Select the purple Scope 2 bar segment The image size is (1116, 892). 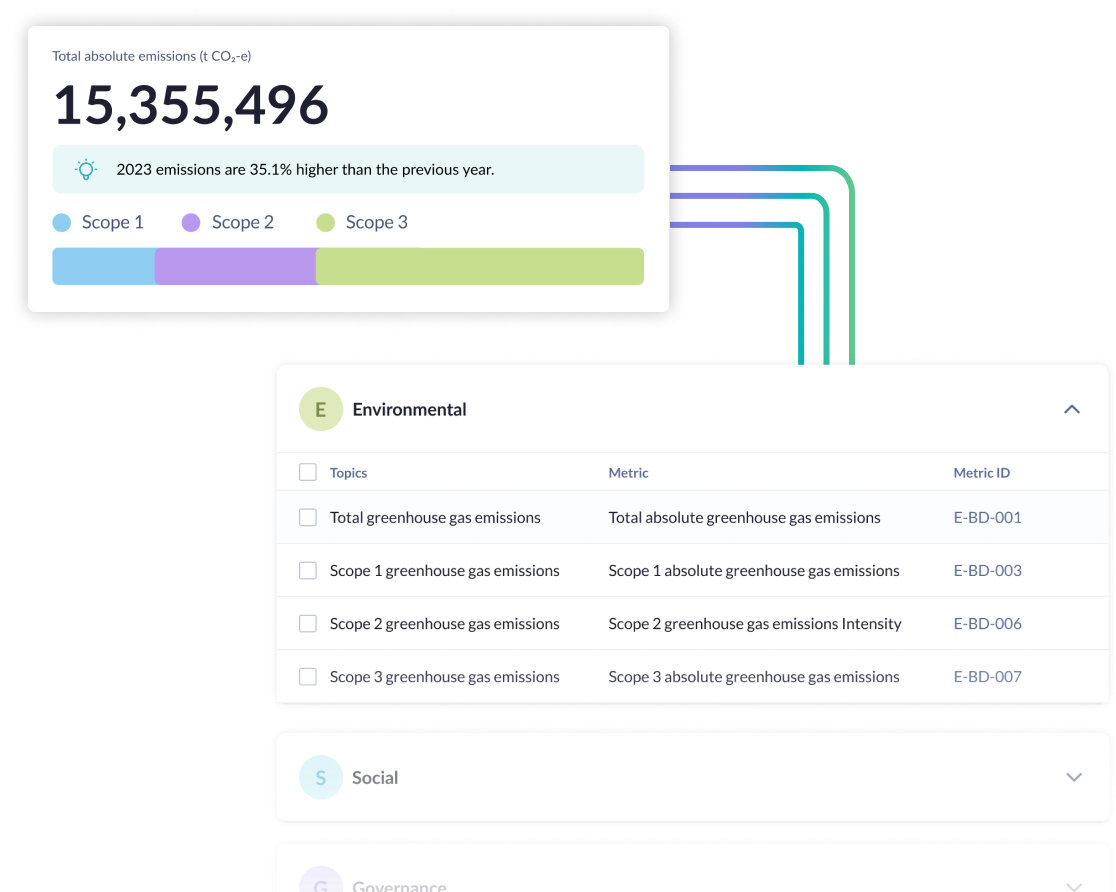(236, 266)
